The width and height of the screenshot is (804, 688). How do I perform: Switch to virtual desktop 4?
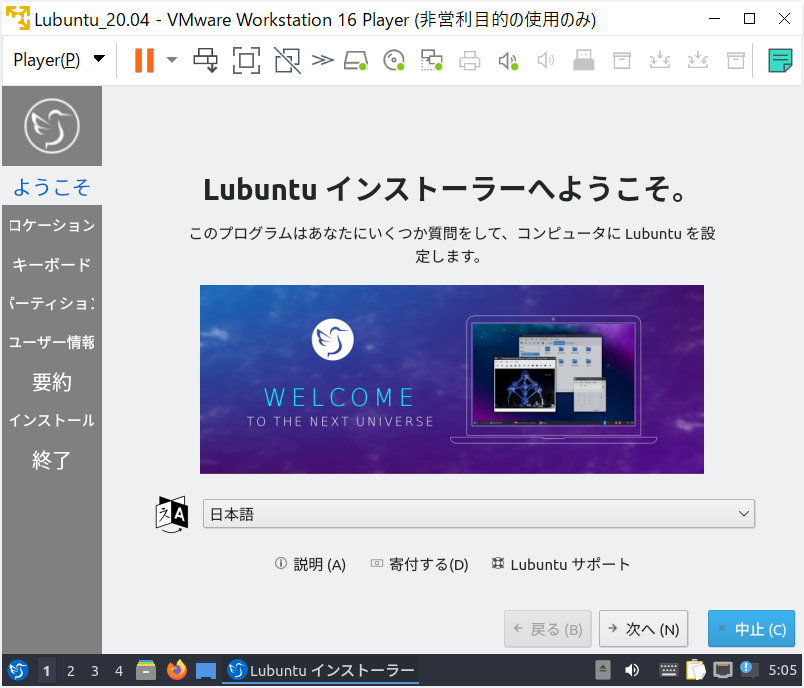[119, 671]
